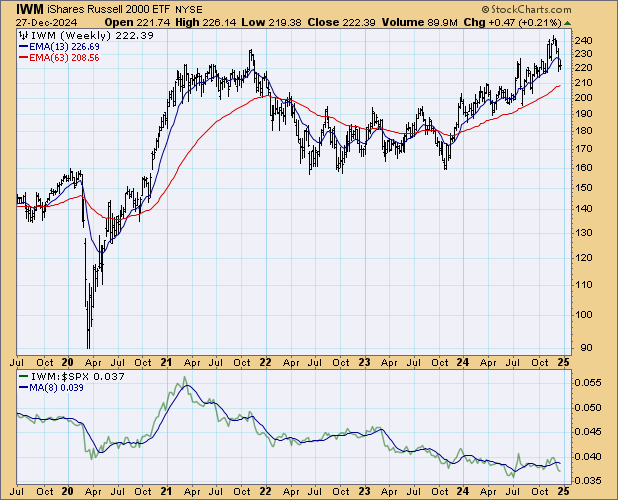Click the 21 year label on main chart axis
The width and height of the screenshot is (618, 500).
166,362
